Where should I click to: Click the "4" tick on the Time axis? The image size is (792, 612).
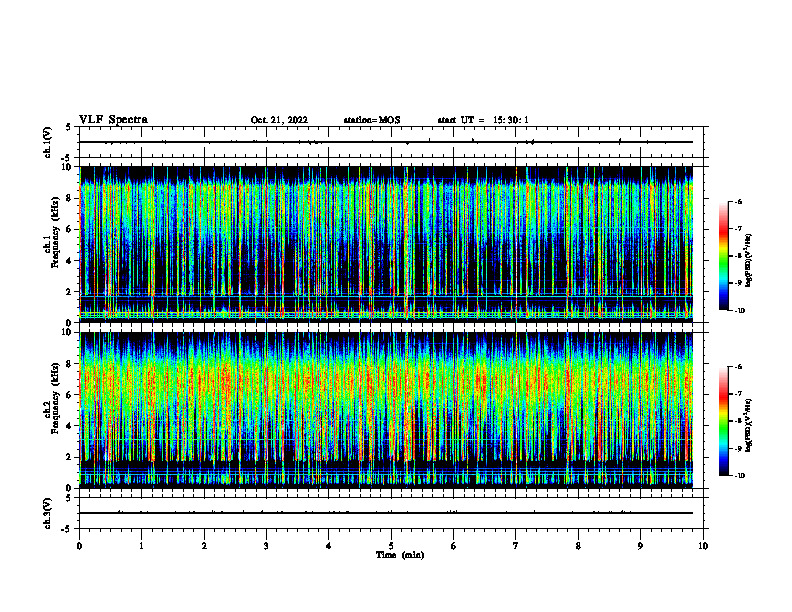click(x=329, y=546)
